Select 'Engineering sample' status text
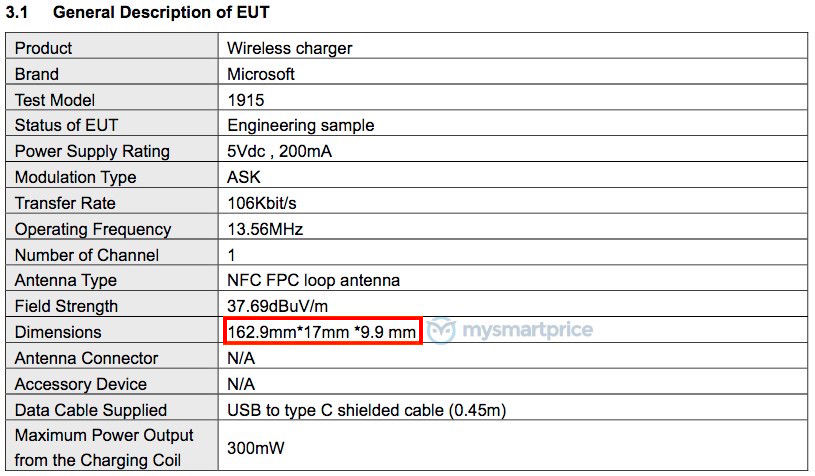 point(301,125)
